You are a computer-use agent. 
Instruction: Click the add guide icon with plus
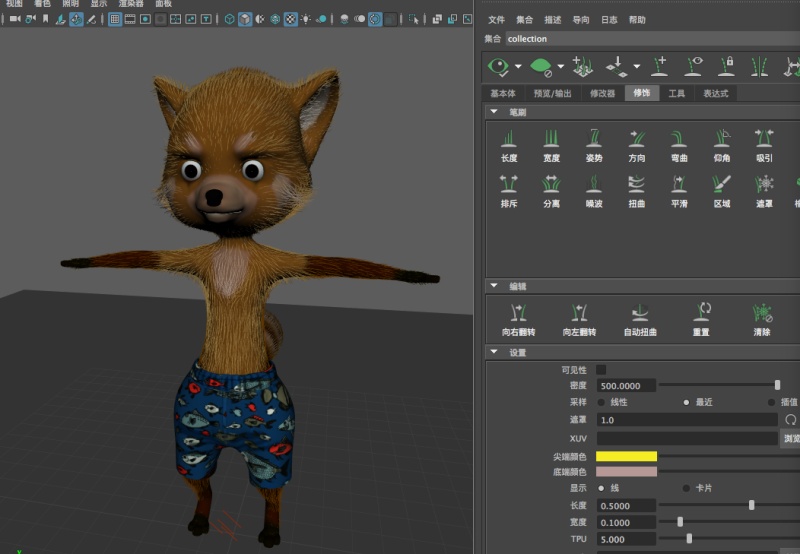(x=660, y=67)
